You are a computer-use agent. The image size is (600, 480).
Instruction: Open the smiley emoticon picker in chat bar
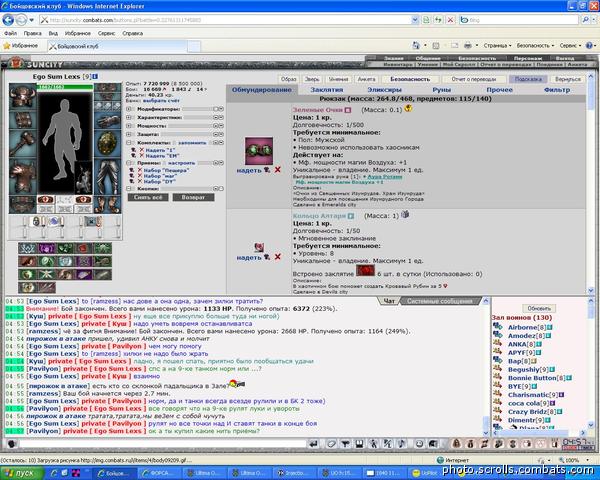pos(419,444)
